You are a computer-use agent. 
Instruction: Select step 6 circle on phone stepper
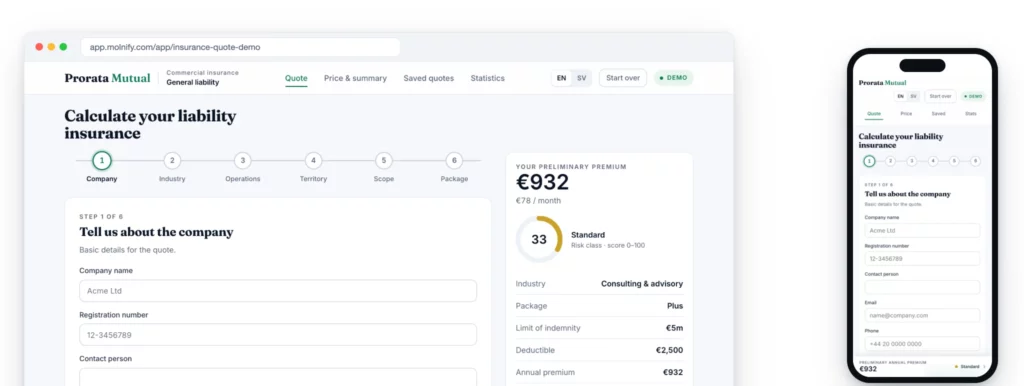(x=975, y=161)
